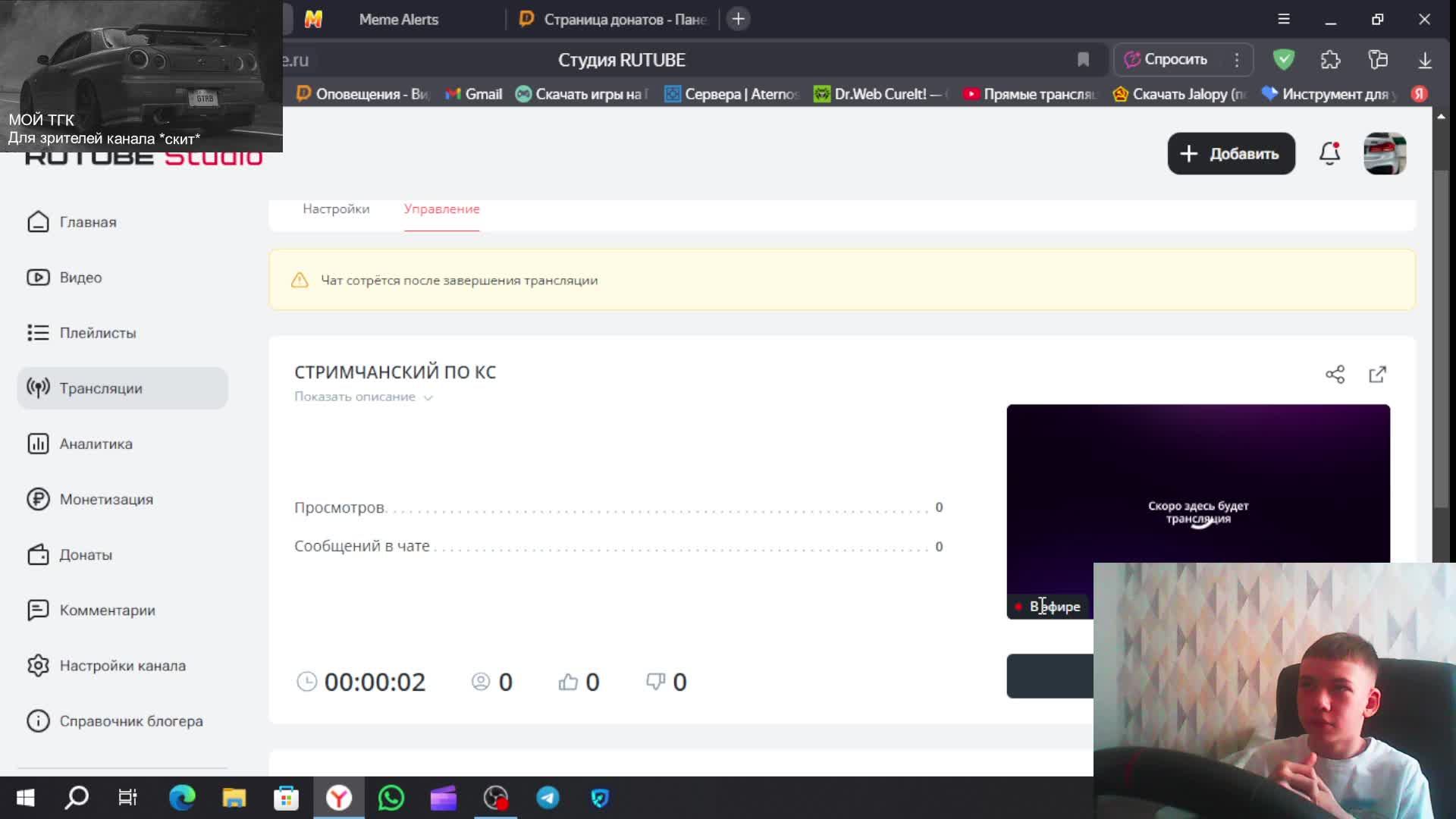Screen dimensions: 1456x819
Task: Open Инструмент для bookmark
Action: click(1329, 94)
